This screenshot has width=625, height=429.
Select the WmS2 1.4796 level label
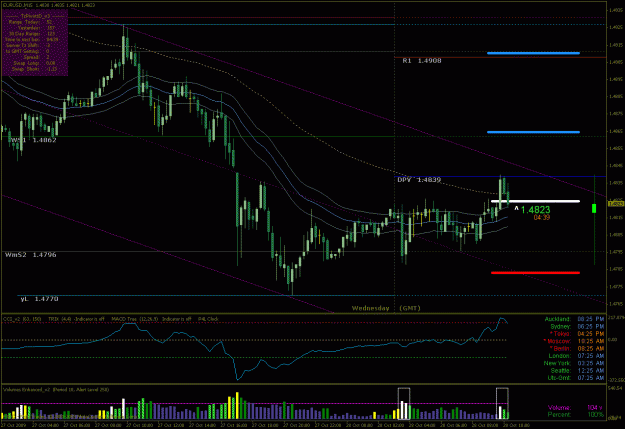point(31,255)
